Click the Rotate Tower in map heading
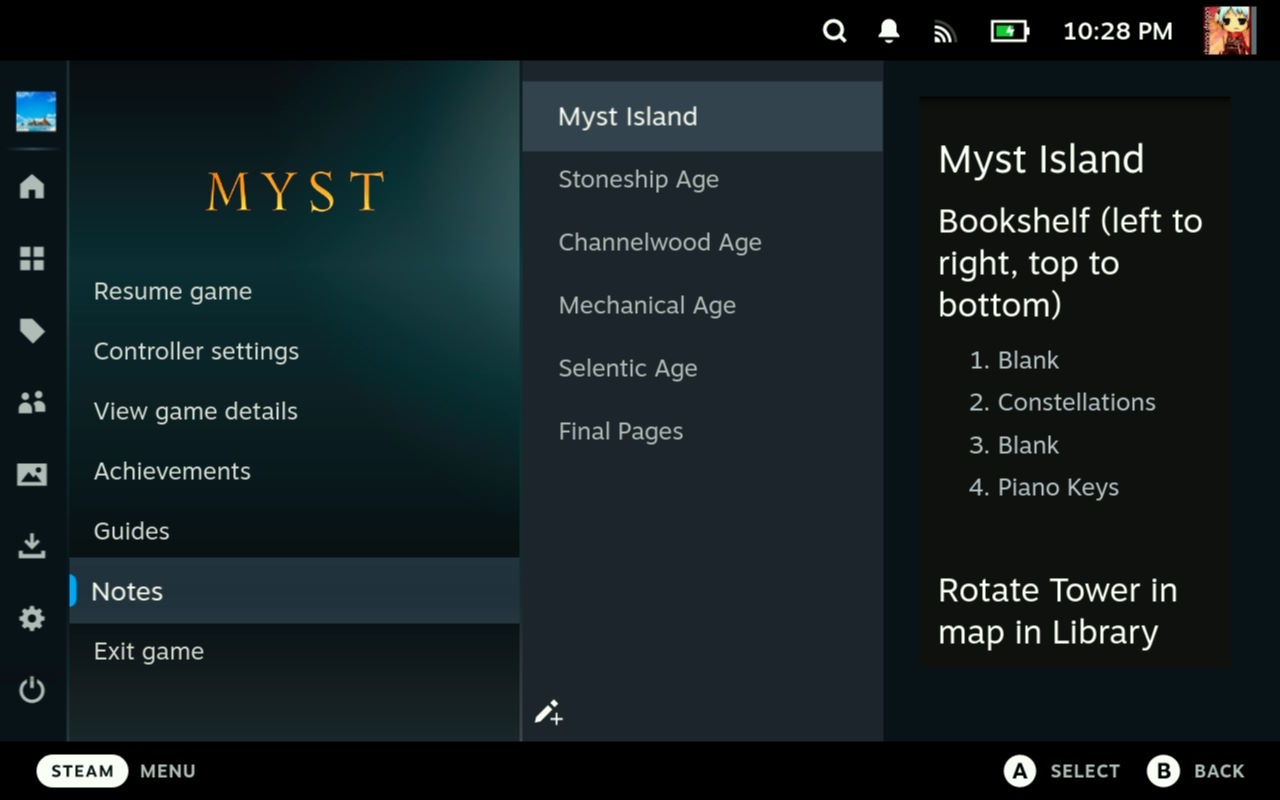Screen dimensions: 1280x800 tap(1057, 611)
